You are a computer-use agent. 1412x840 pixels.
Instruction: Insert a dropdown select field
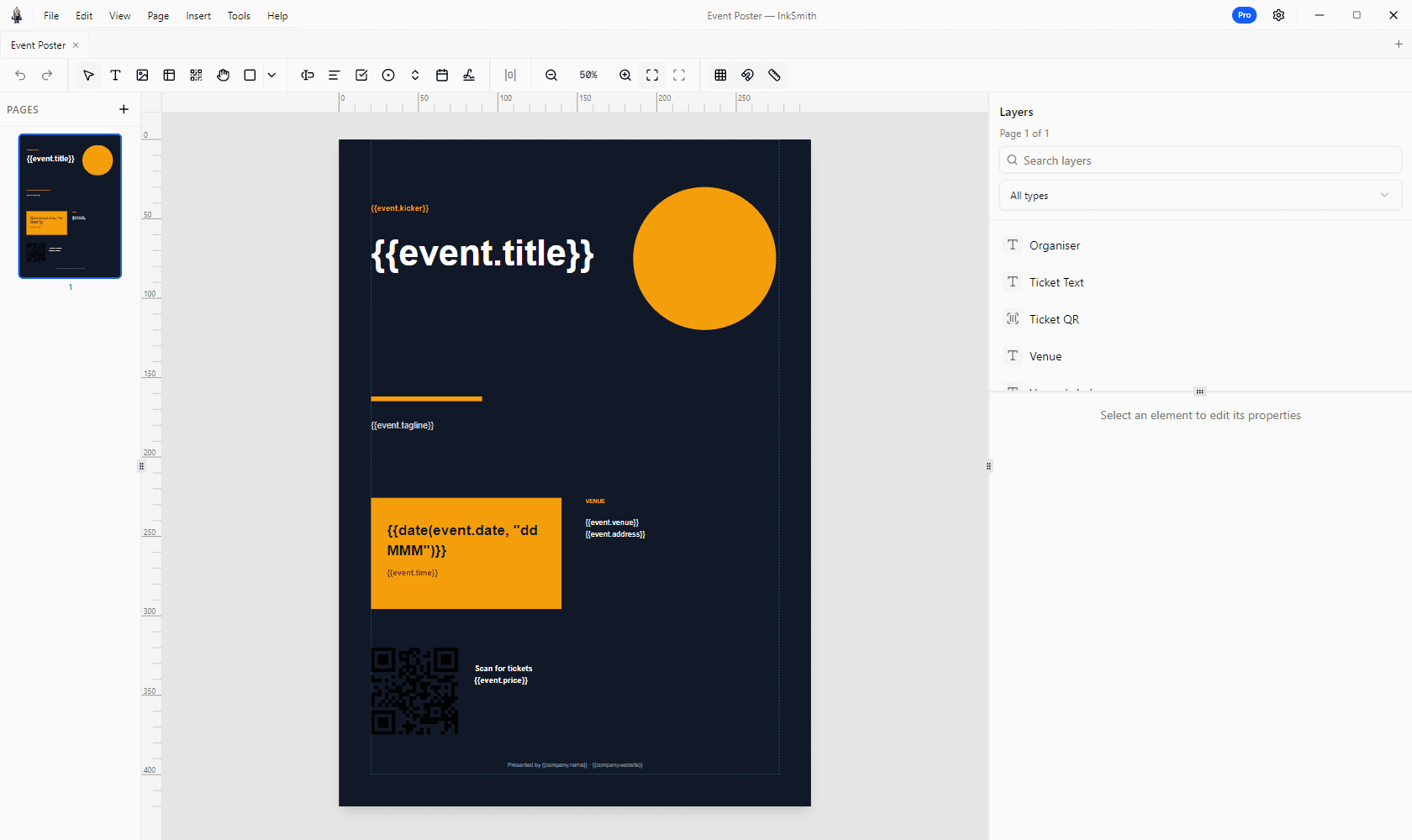point(415,75)
